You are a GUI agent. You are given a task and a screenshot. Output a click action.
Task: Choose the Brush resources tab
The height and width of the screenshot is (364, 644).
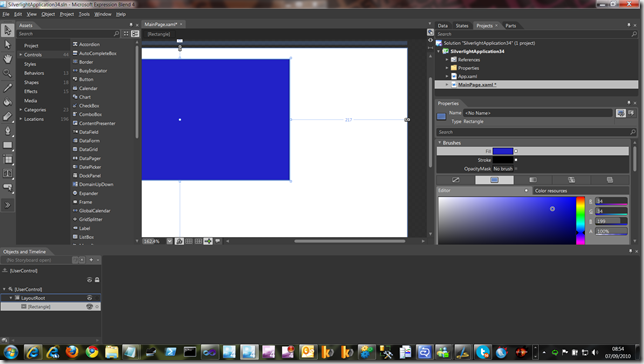click(x=610, y=180)
